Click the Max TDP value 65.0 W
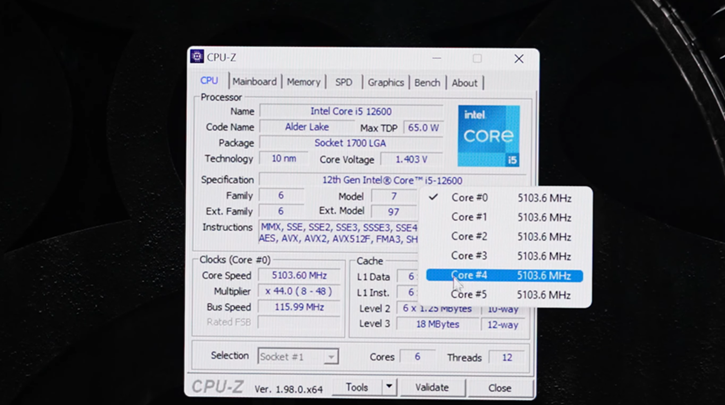This screenshot has height=405, width=725. [x=423, y=128]
